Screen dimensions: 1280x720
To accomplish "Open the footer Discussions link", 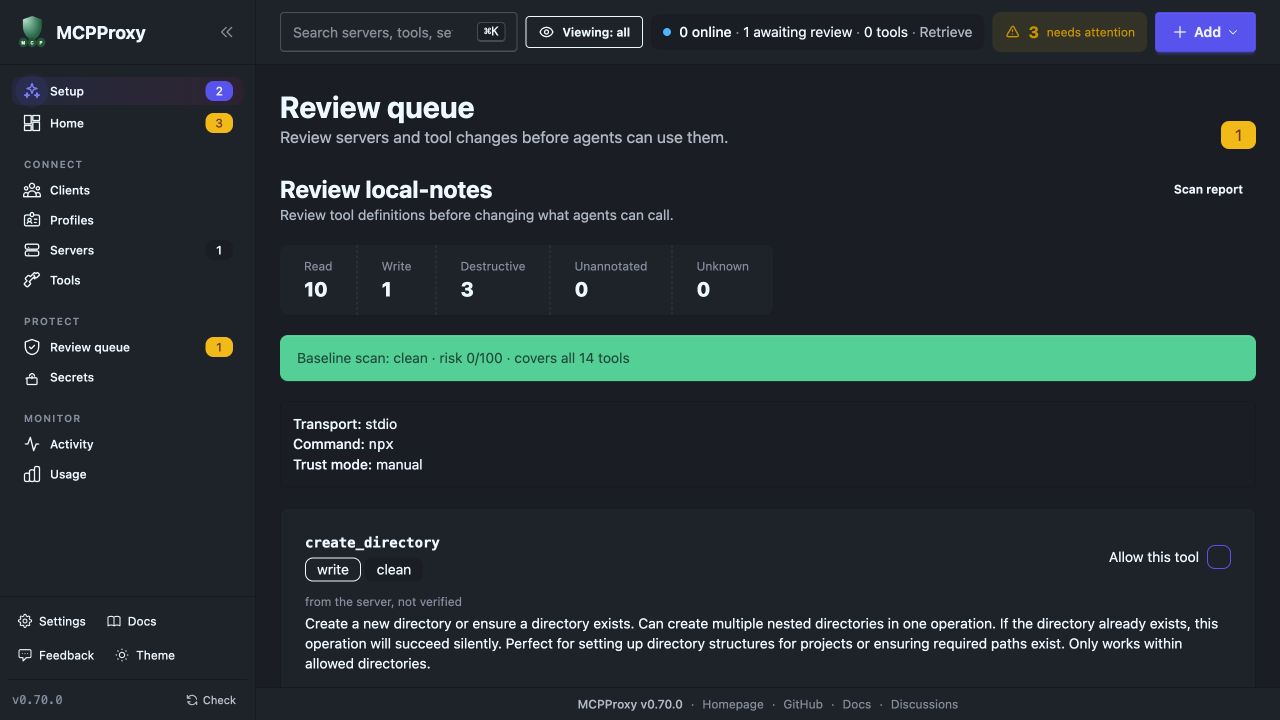I will click(x=924, y=704).
